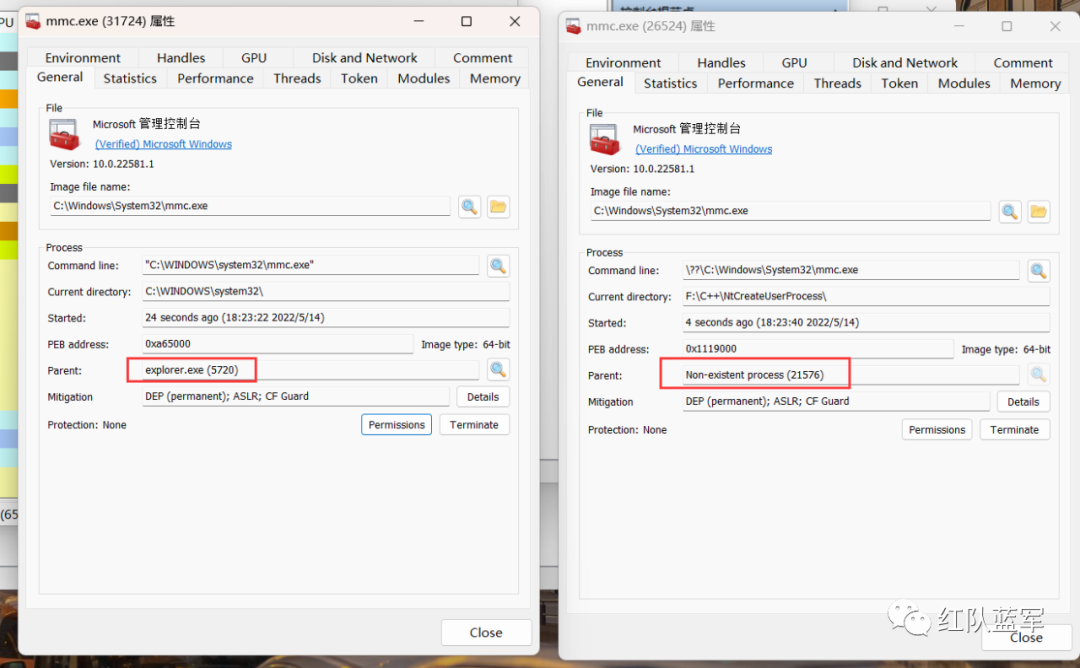Click Details button in mmc.exe (31724) window
Image resolution: width=1080 pixels, height=668 pixels.
click(483, 397)
